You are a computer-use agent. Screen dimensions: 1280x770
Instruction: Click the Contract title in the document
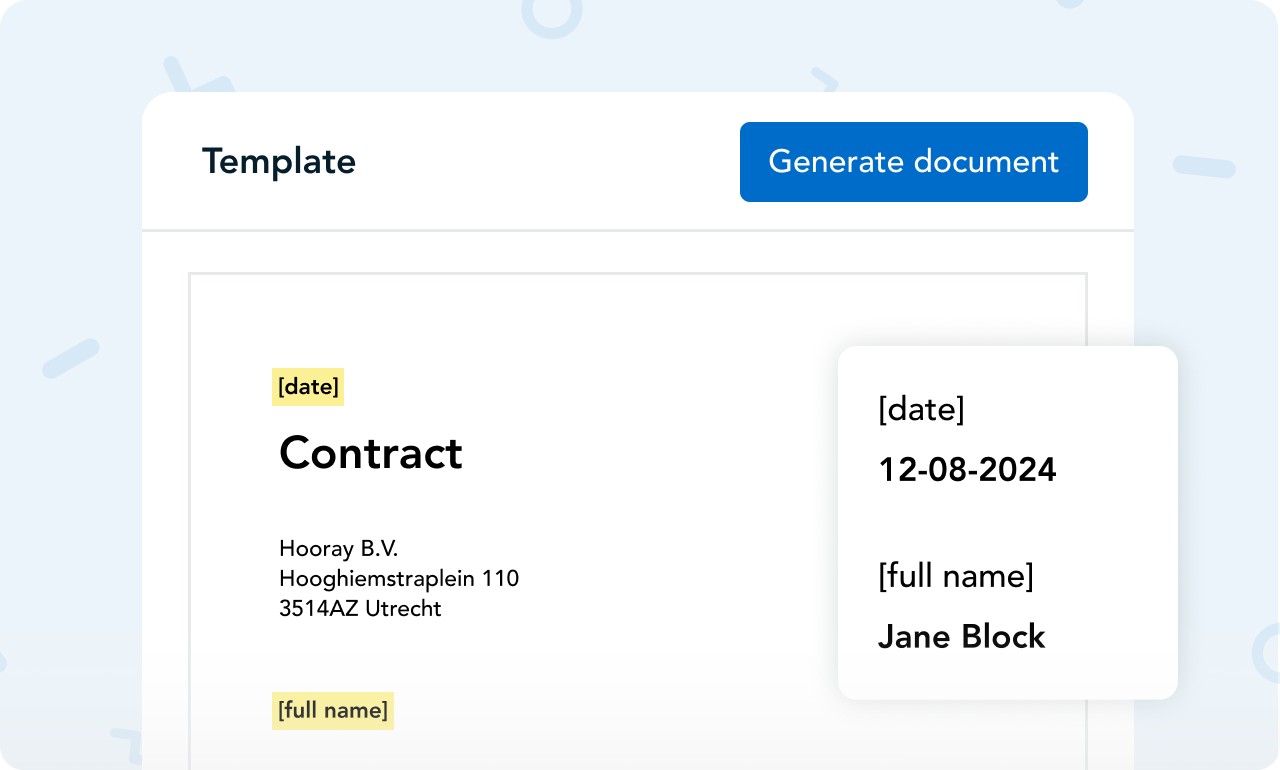[x=371, y=453]
